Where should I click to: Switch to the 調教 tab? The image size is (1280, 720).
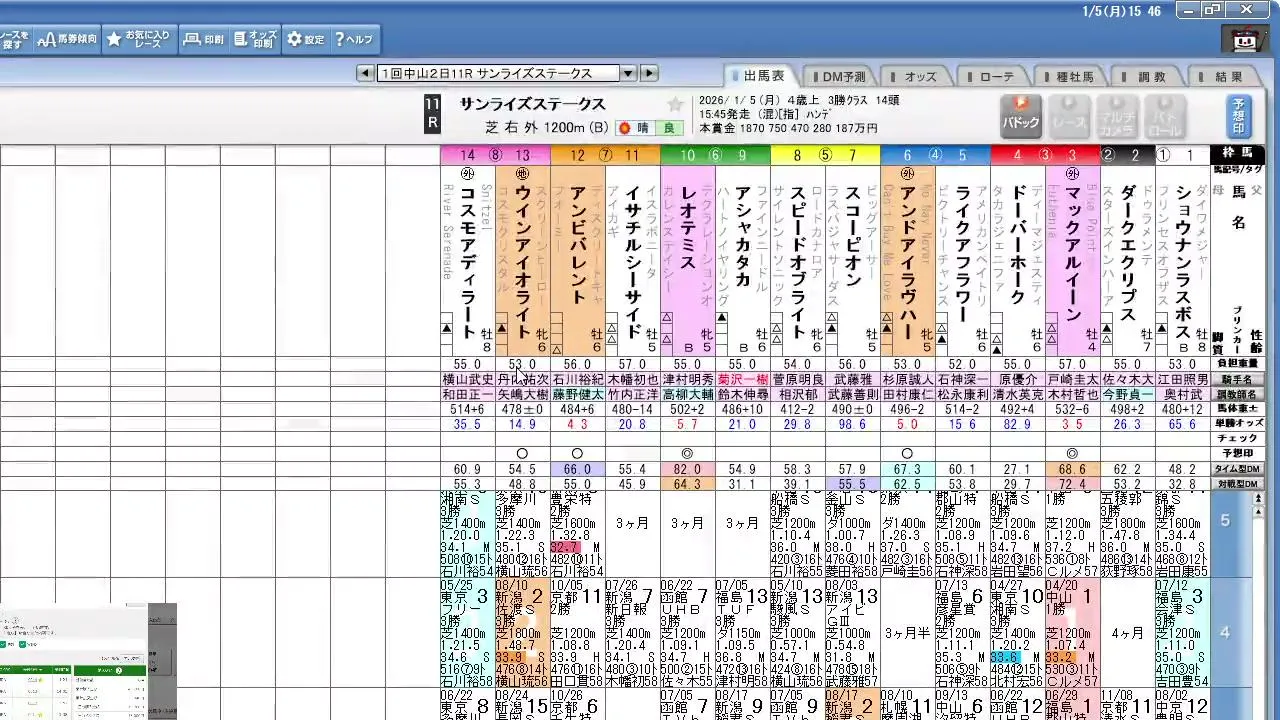(1149, 76)
